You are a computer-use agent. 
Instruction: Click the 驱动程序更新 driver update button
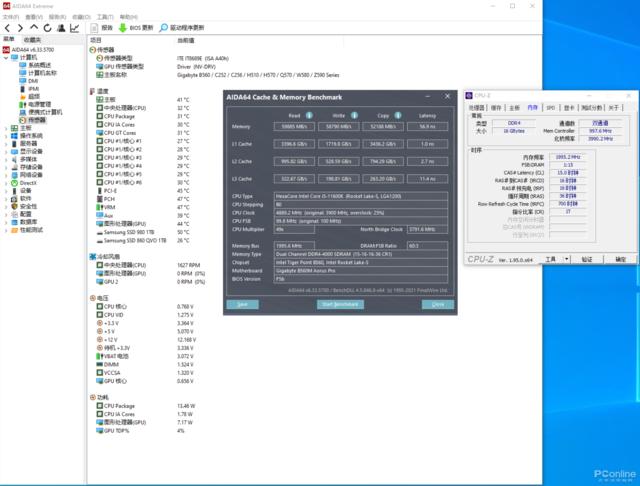[x=182, y=28]
